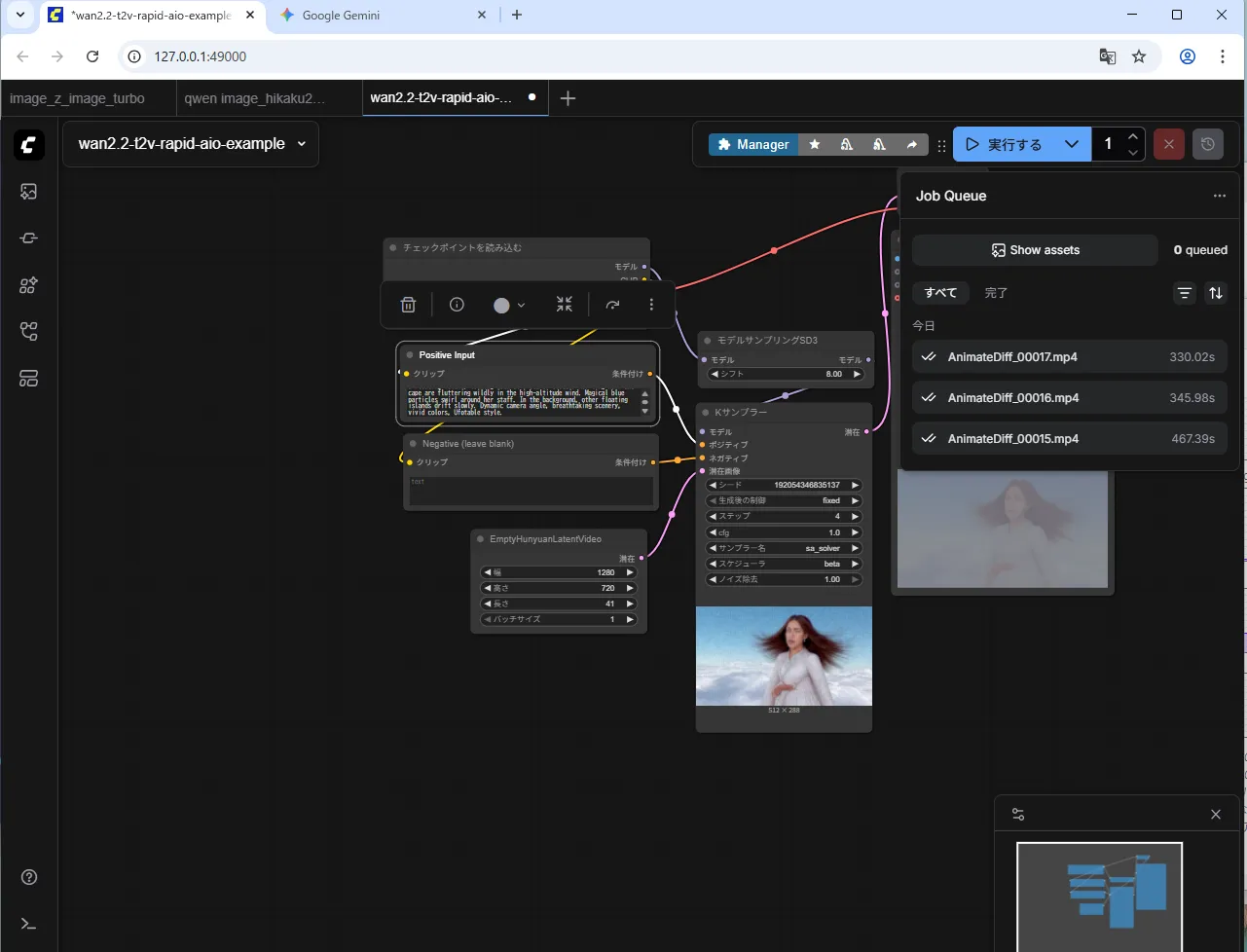Toggle collapse dot on EmptyHunyuanLatentVideo node

click(x=481, y=539)
